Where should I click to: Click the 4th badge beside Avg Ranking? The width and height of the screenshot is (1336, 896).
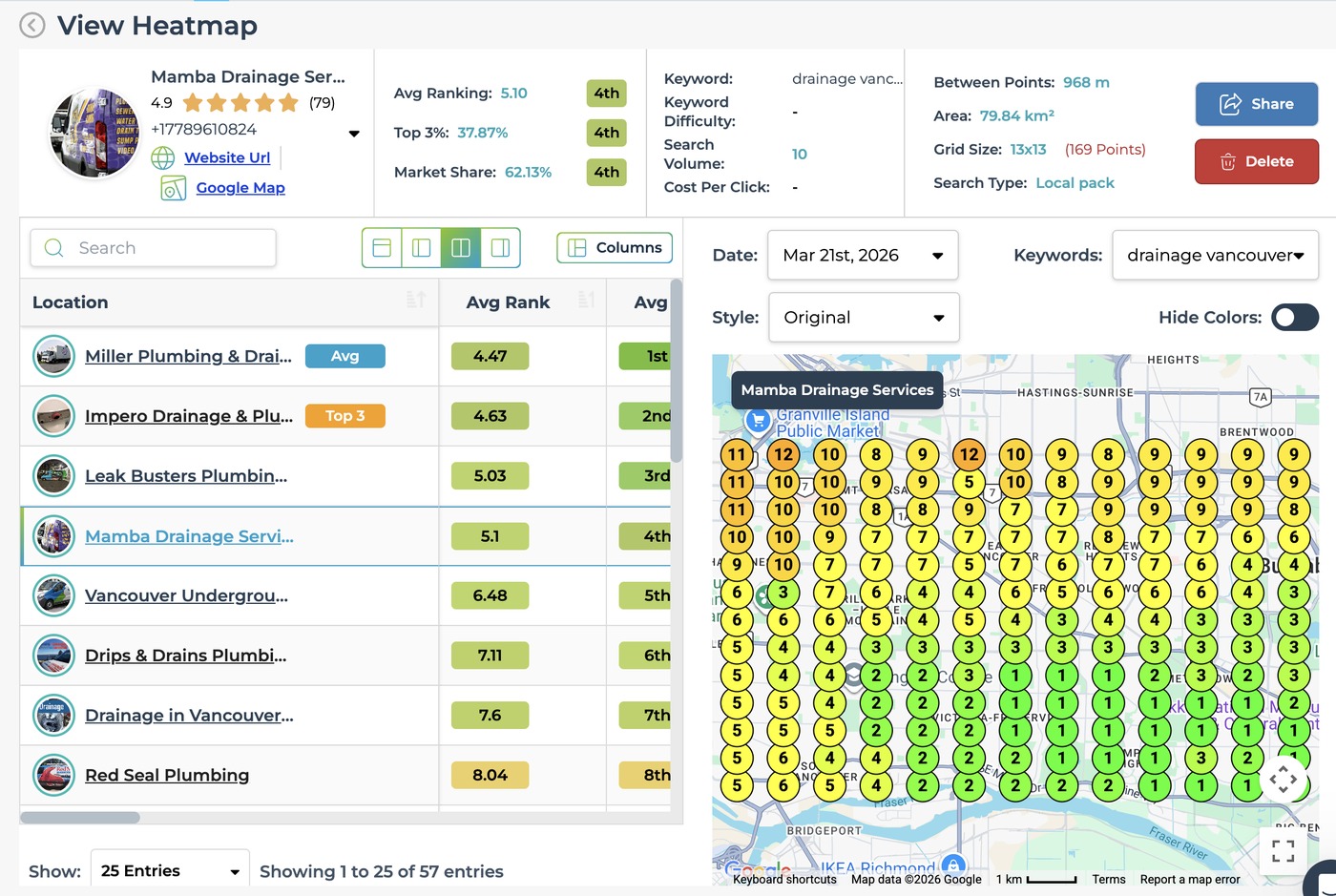tap(607, 94)
